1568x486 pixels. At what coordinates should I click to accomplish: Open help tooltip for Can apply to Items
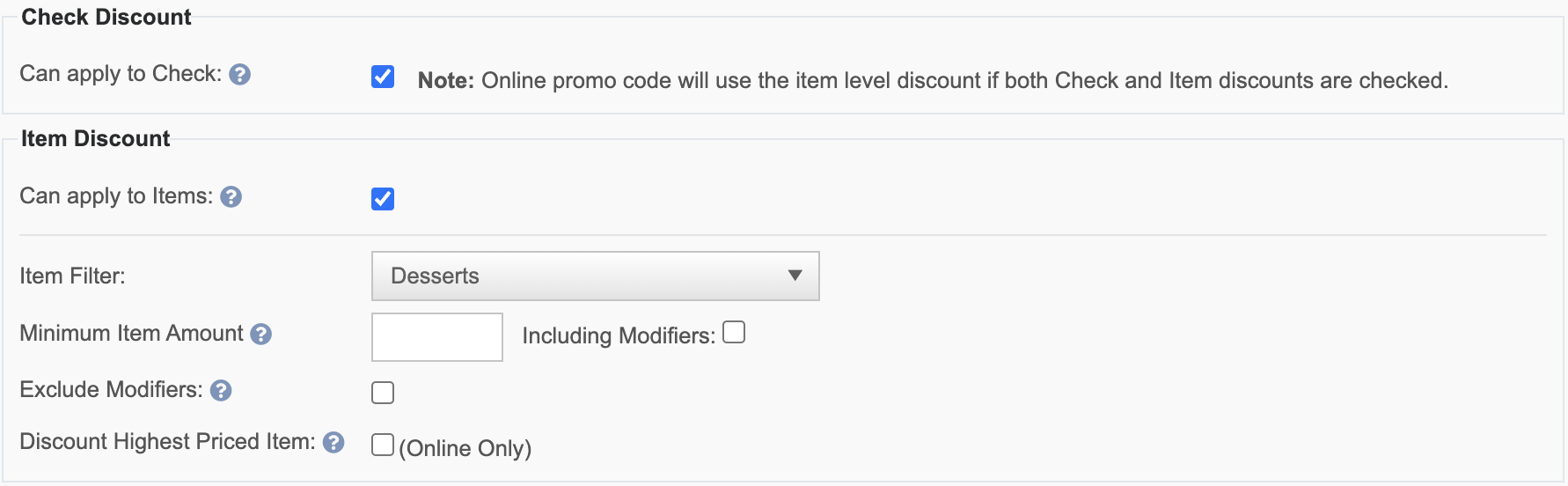tap(231, 197)
